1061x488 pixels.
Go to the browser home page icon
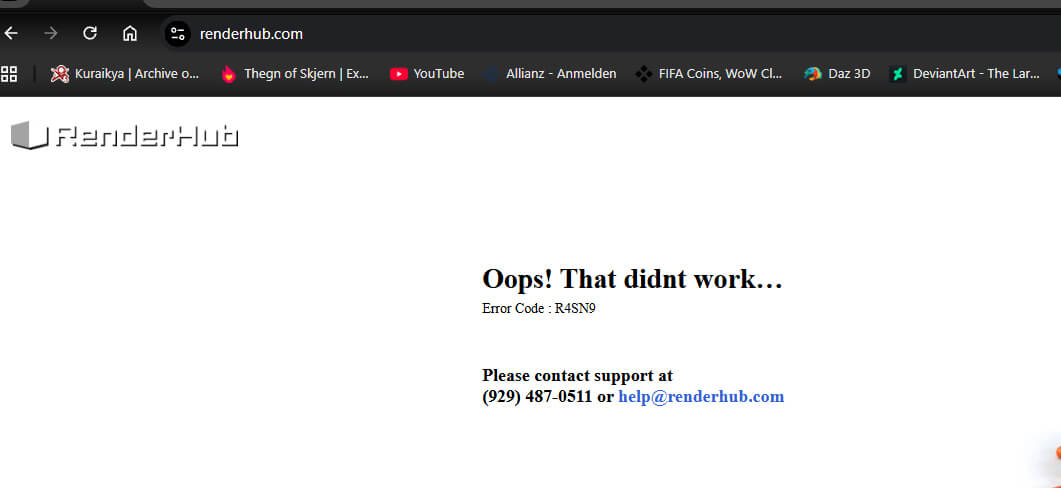[130, 33]
